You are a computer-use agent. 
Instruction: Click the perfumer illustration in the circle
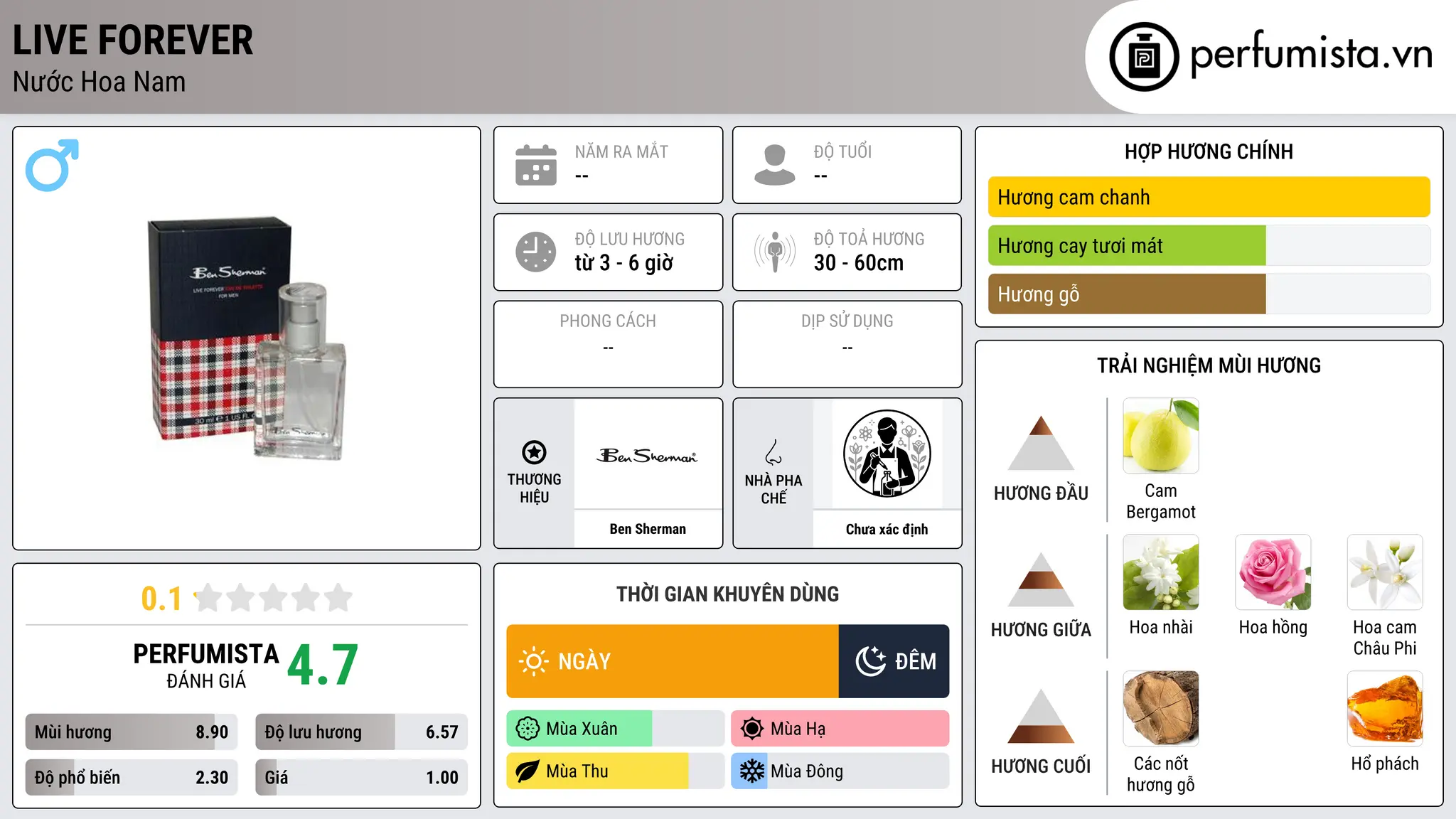[x=887, y=454]
